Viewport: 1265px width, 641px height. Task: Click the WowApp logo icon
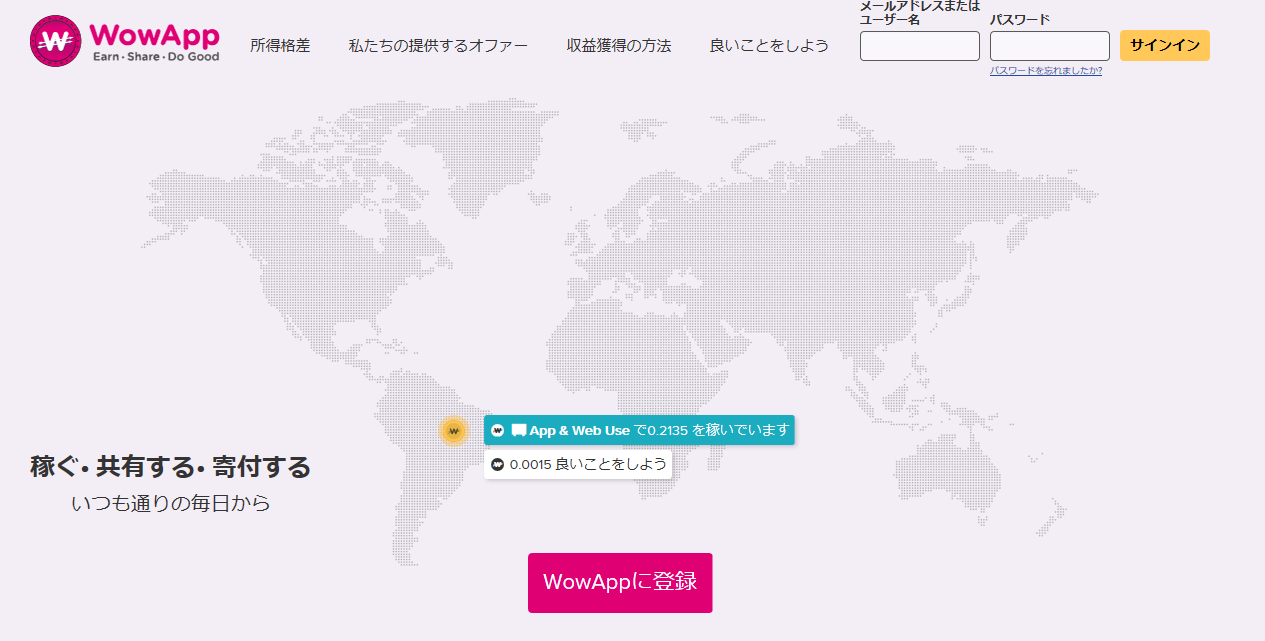point(55,41)
